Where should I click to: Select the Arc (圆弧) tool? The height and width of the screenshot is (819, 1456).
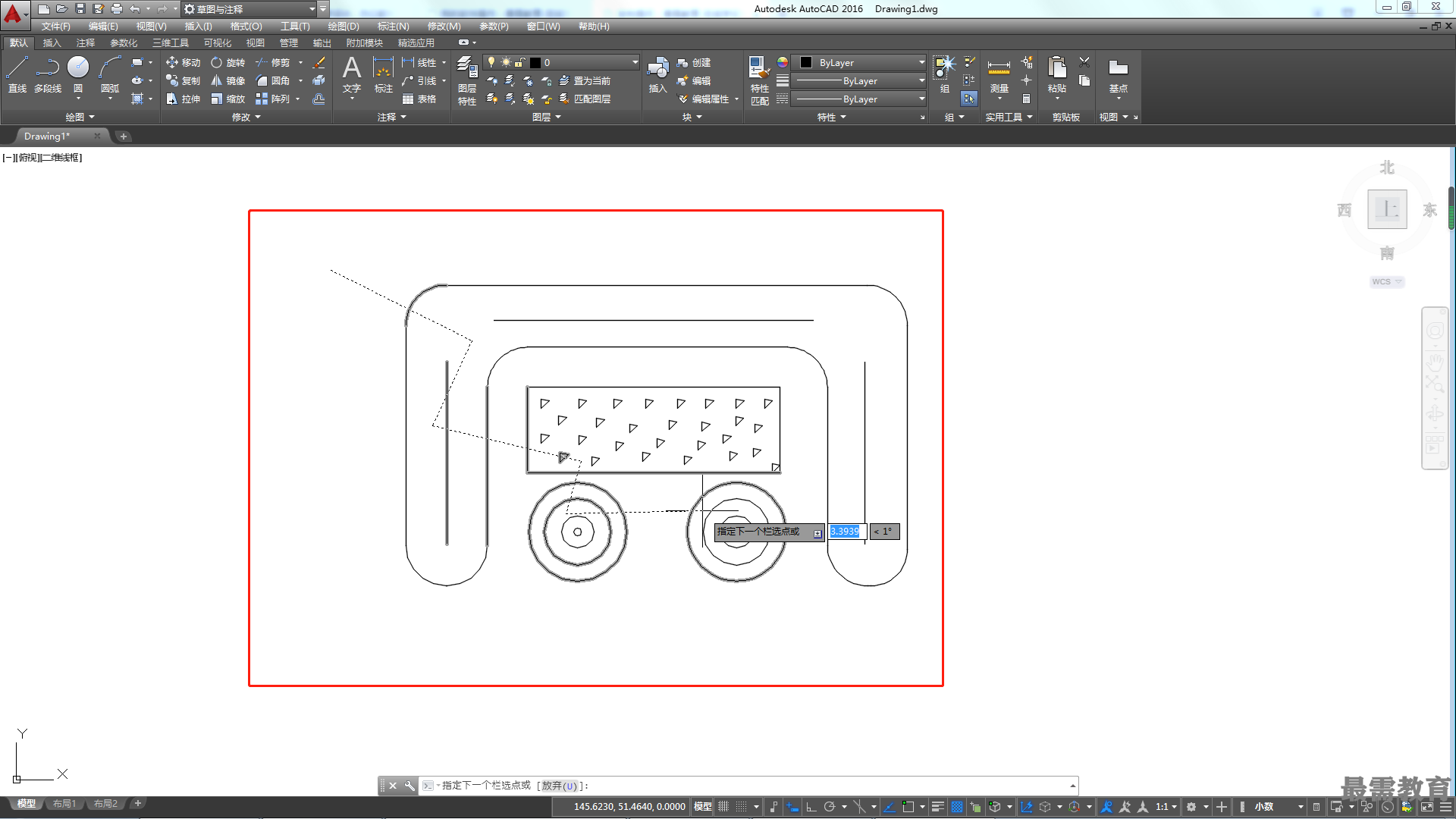tap(110, 74)
